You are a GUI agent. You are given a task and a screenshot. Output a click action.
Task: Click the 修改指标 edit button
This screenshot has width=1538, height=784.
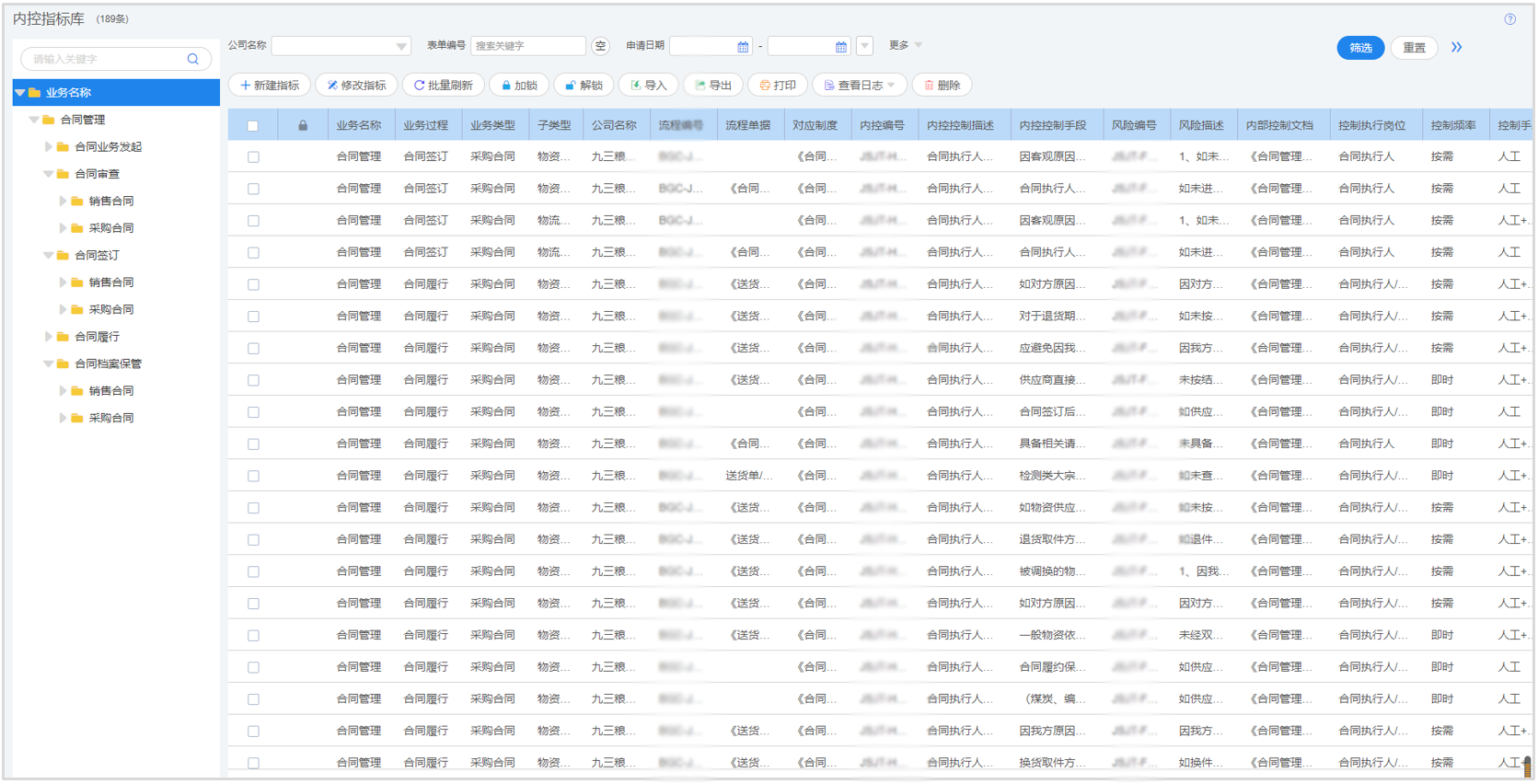pyautogui.click(x=356, y=86)
